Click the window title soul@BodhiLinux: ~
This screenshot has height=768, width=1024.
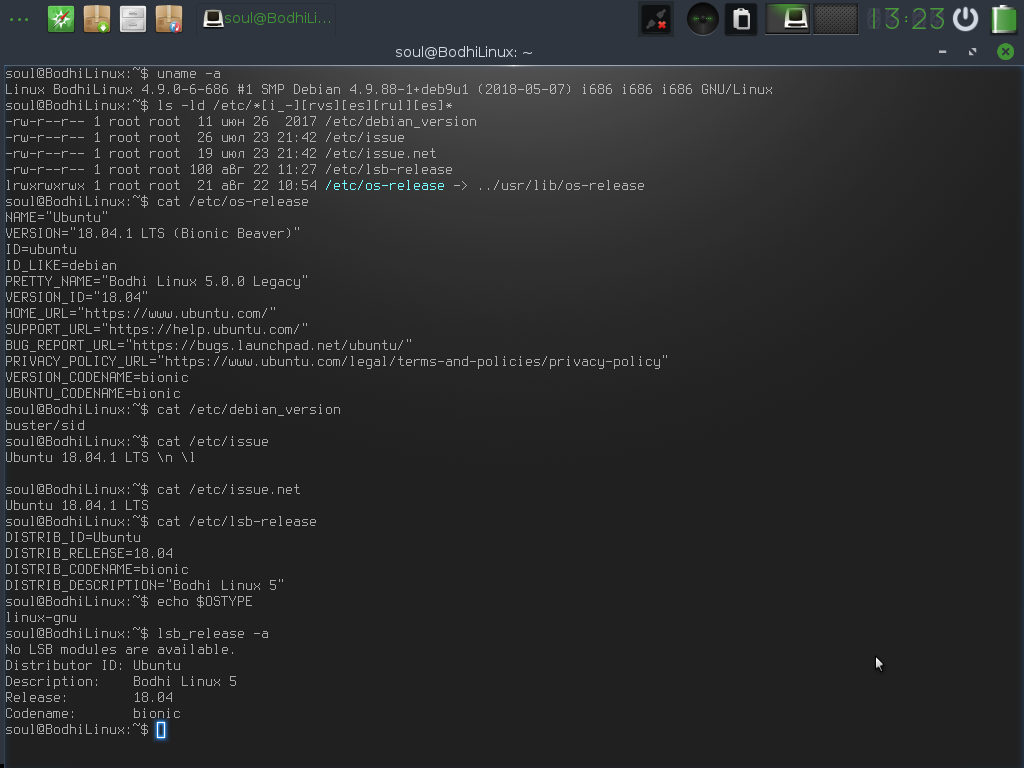coord(464,52)
